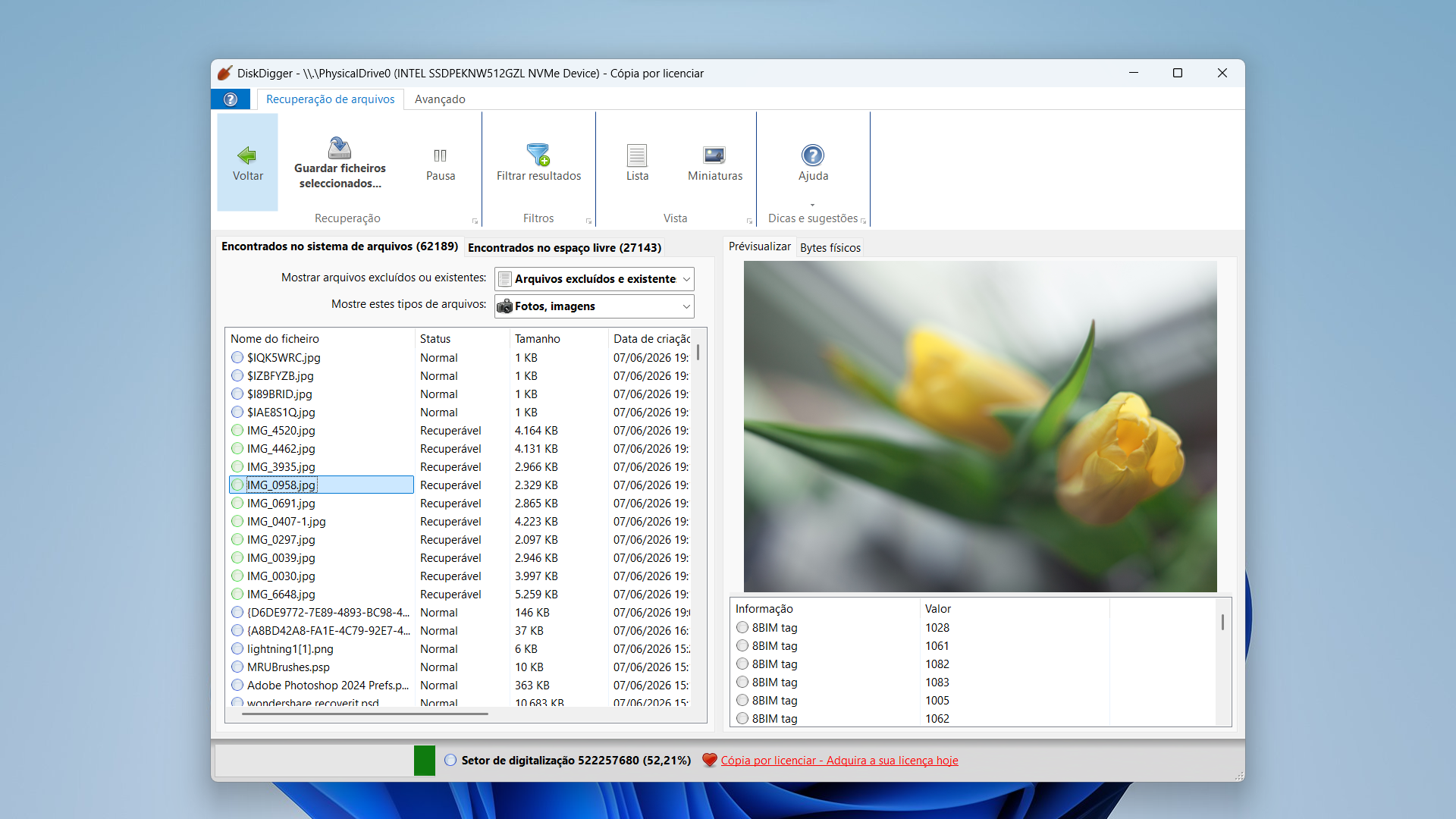Click the circle icon beside 8BIM tag 1005
This screenshot has height=819, width=1456.
coord(742,700)
